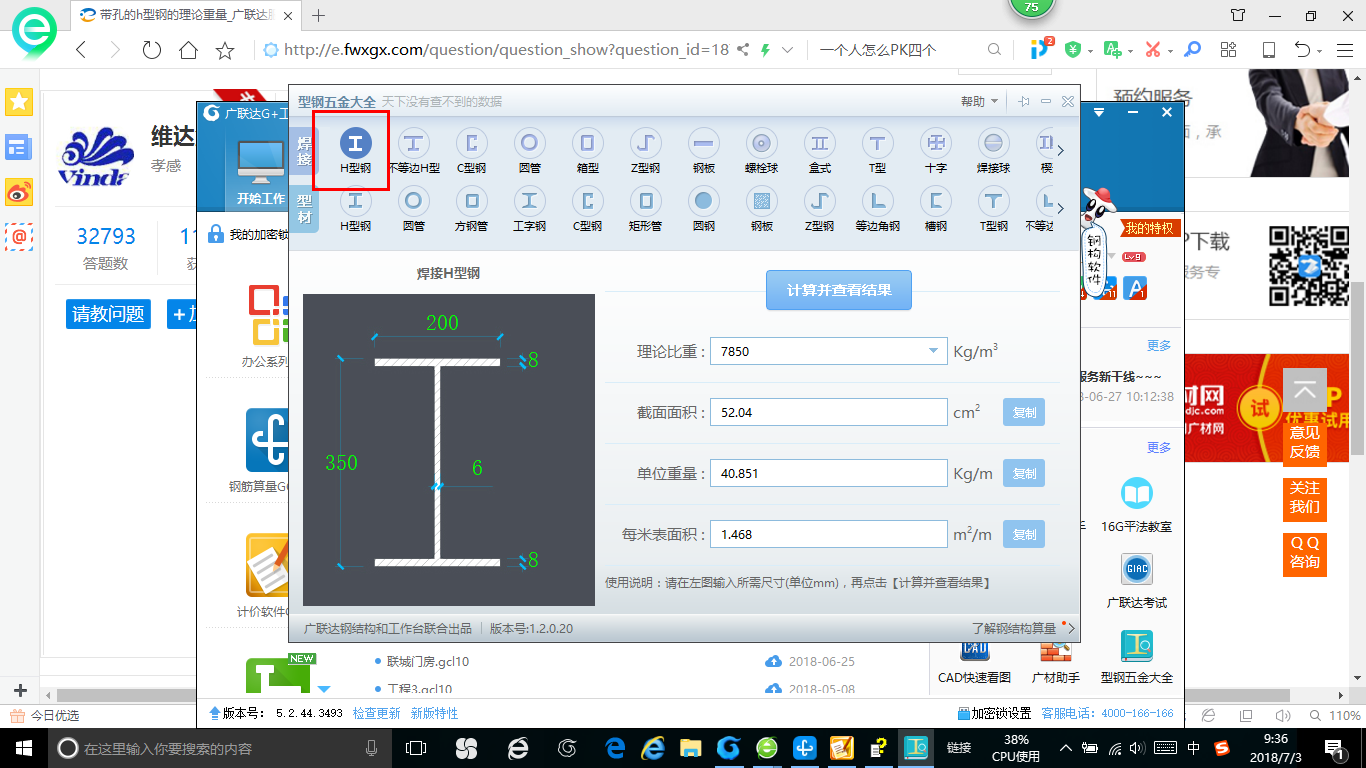Select the 箱型 box section icon

[x=587, y=151]
